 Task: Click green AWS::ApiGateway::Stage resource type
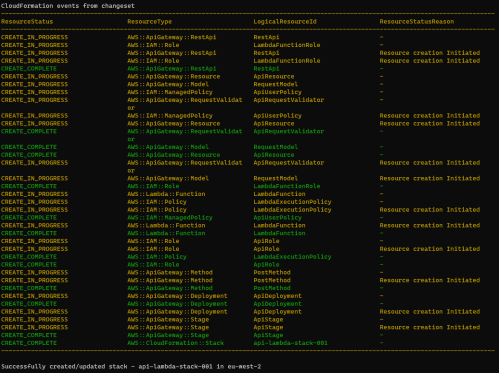(x=168, y=335)
